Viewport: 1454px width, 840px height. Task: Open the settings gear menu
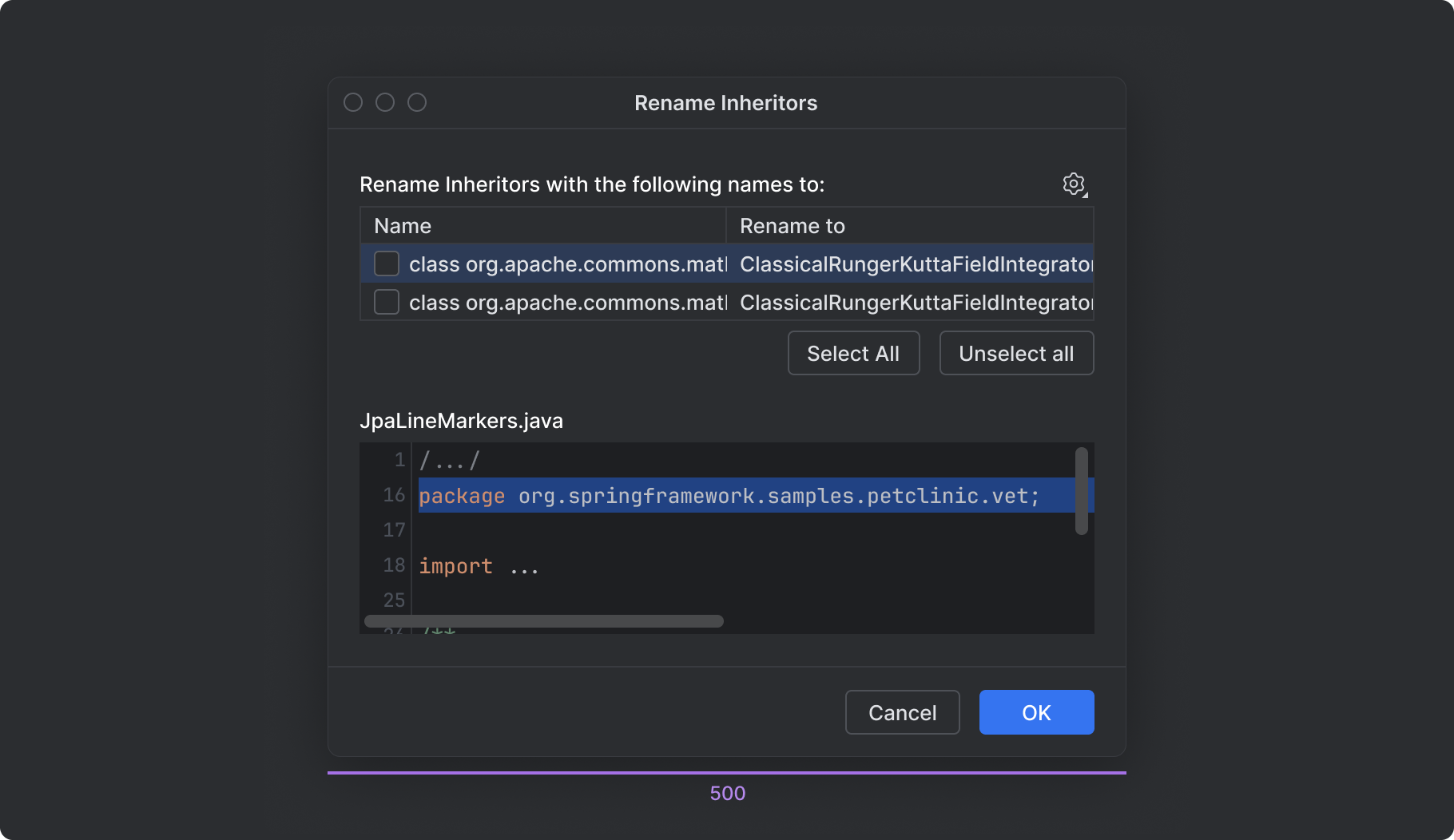click(x=1074, y=184)
